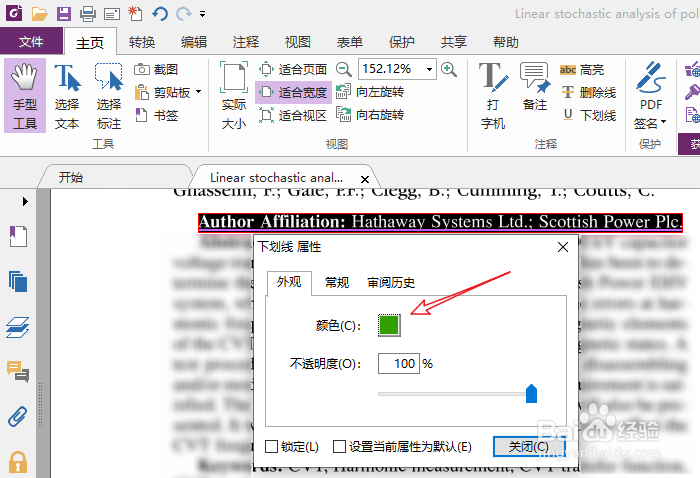The height and width of the screenshot is (478, 700).
Task: Choose 适合宽度 fit width
Action: coord(293,92)
